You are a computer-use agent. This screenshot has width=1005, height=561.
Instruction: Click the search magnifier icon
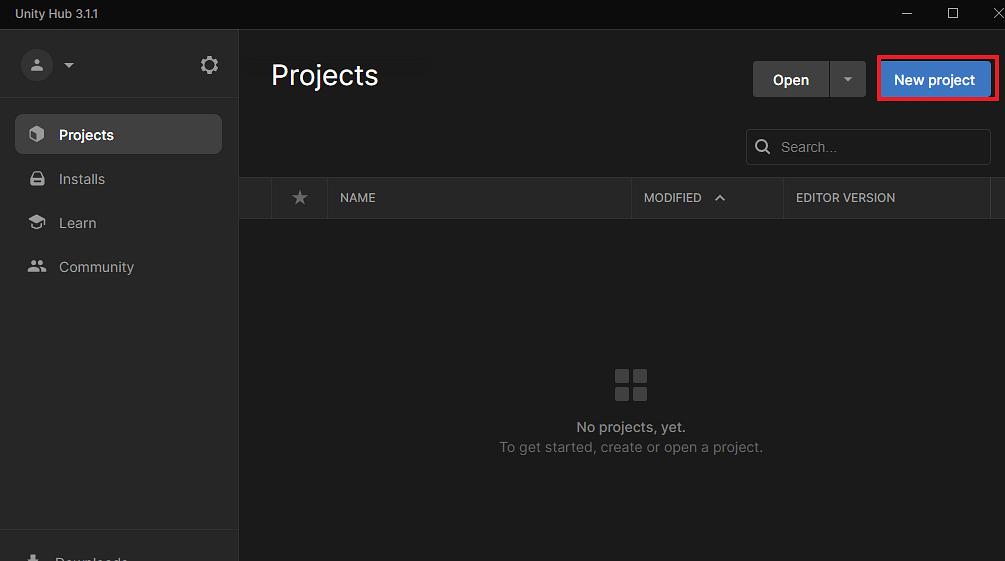coord(763,147)
